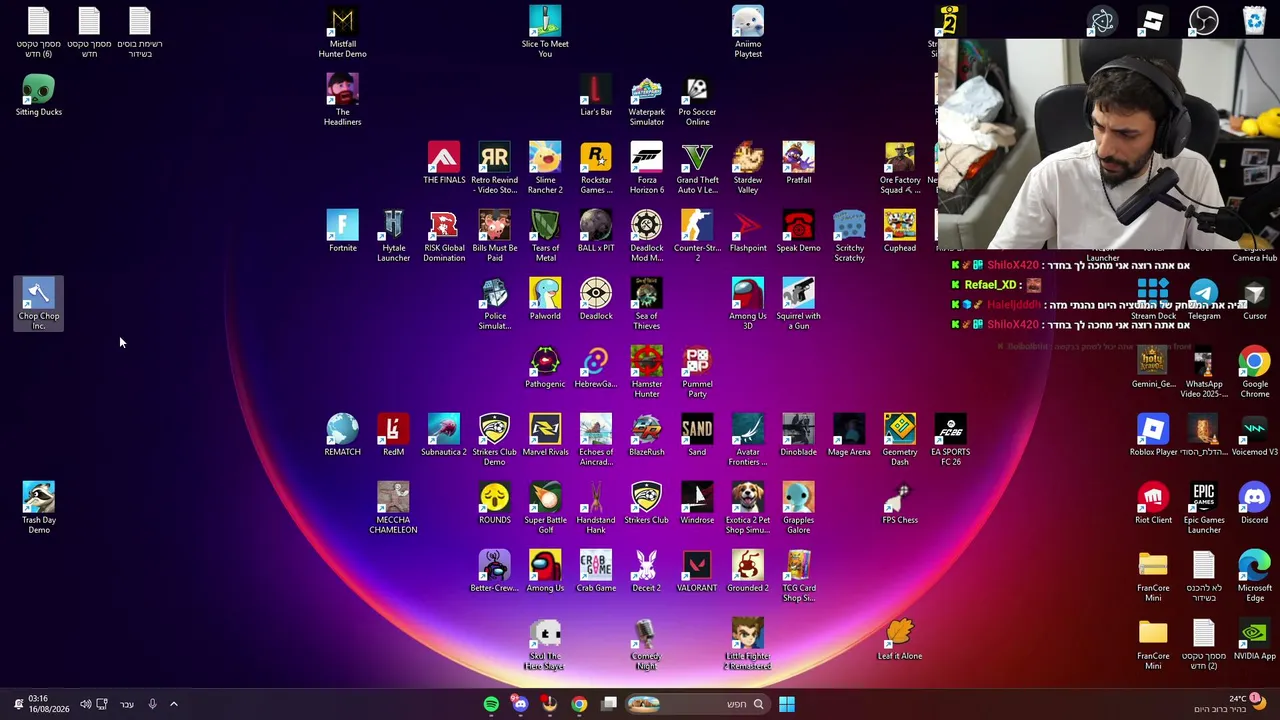Open Pro Soccer Online icon
1280x720 pixels.
tap(697, 100)
